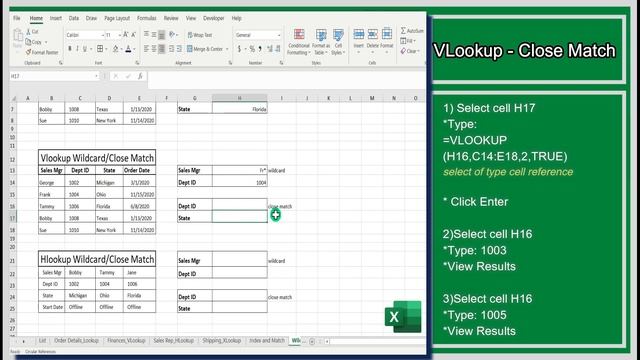Open the Clear dropdown
Screen dimensions: 640x360
(x=410, y=51)
